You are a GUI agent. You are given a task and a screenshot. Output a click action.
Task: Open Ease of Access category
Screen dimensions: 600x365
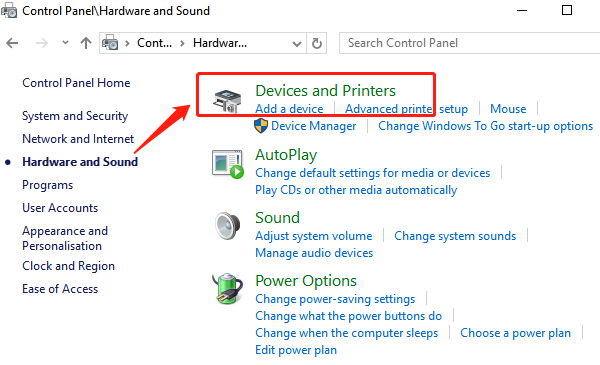click(x=60, y=289)
